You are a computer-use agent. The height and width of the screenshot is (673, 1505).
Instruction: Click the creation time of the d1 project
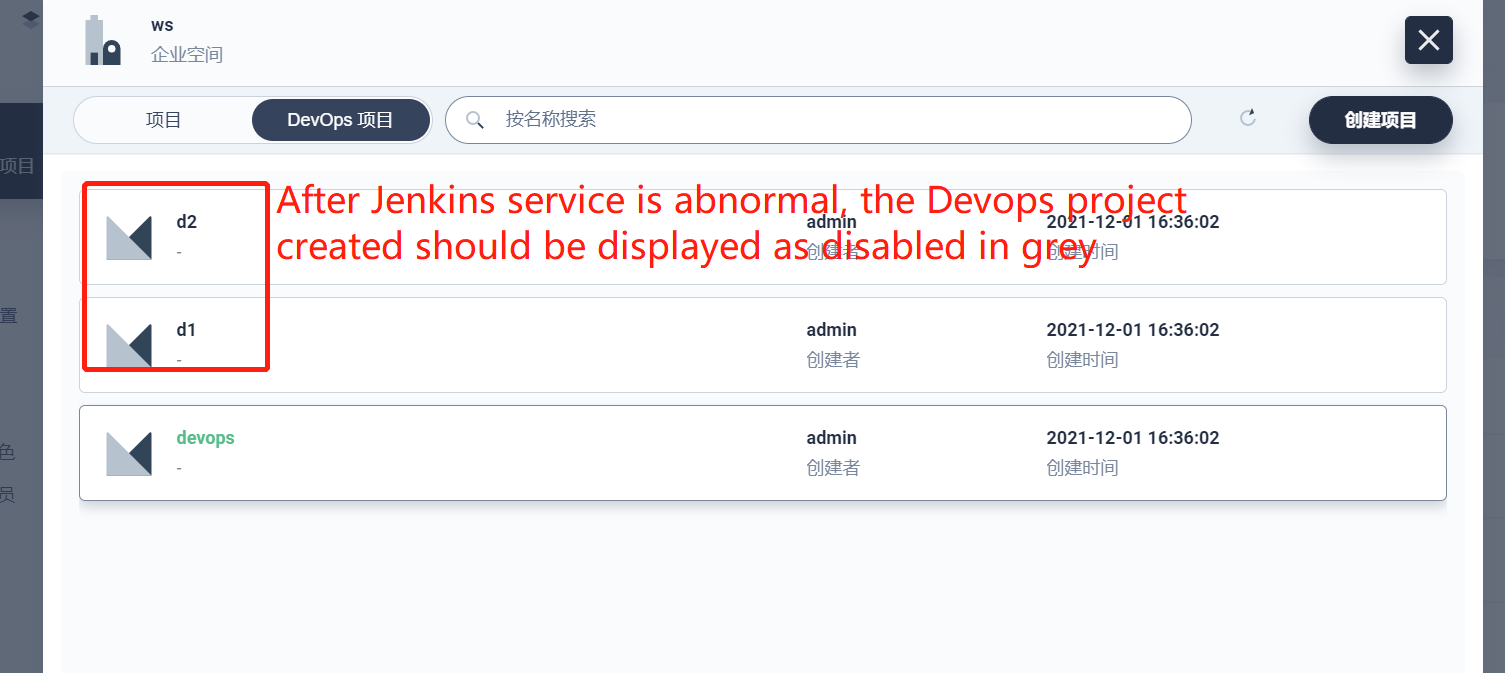pyautogui.click(x=1133, y=329)
